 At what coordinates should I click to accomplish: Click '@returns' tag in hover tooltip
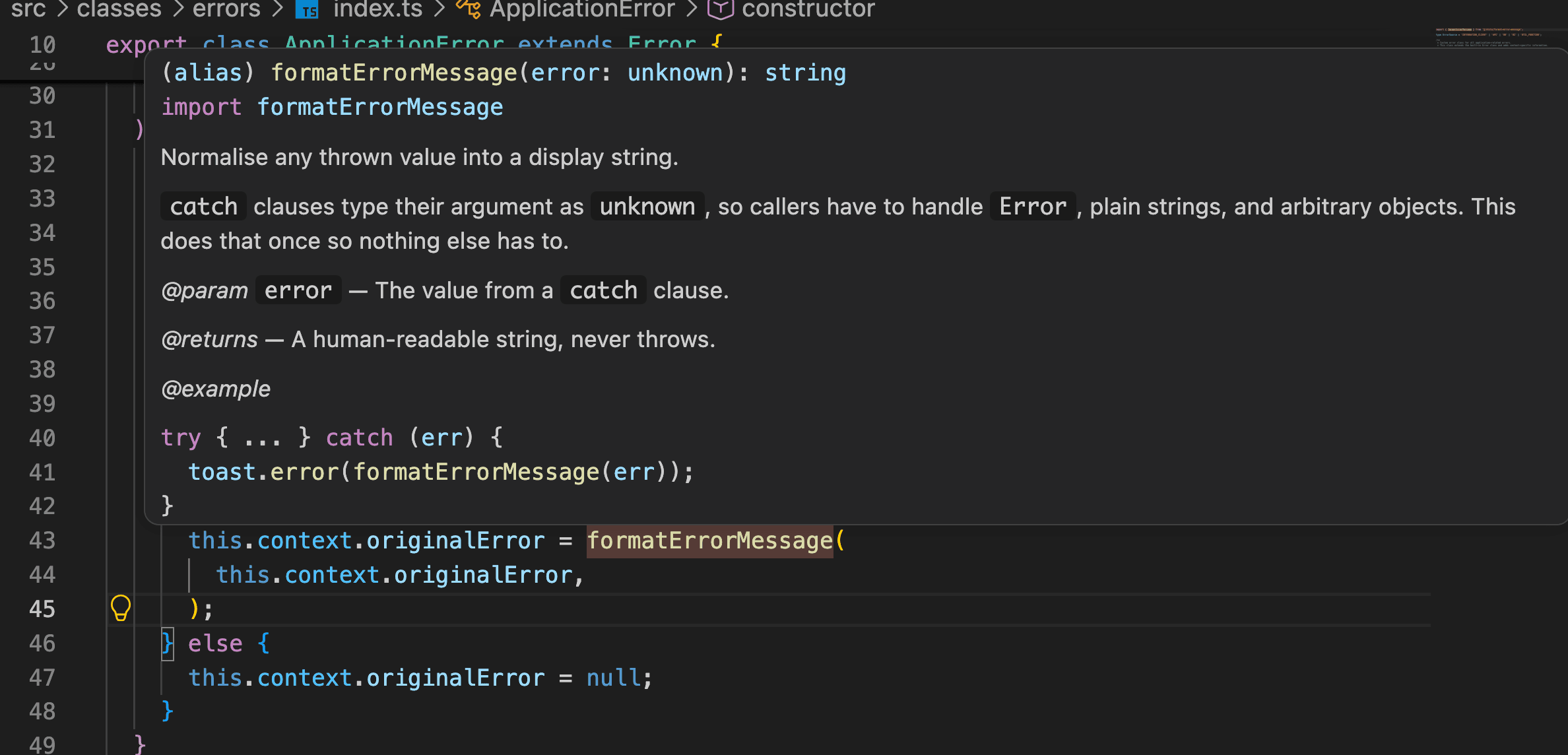tap(209, 339)
